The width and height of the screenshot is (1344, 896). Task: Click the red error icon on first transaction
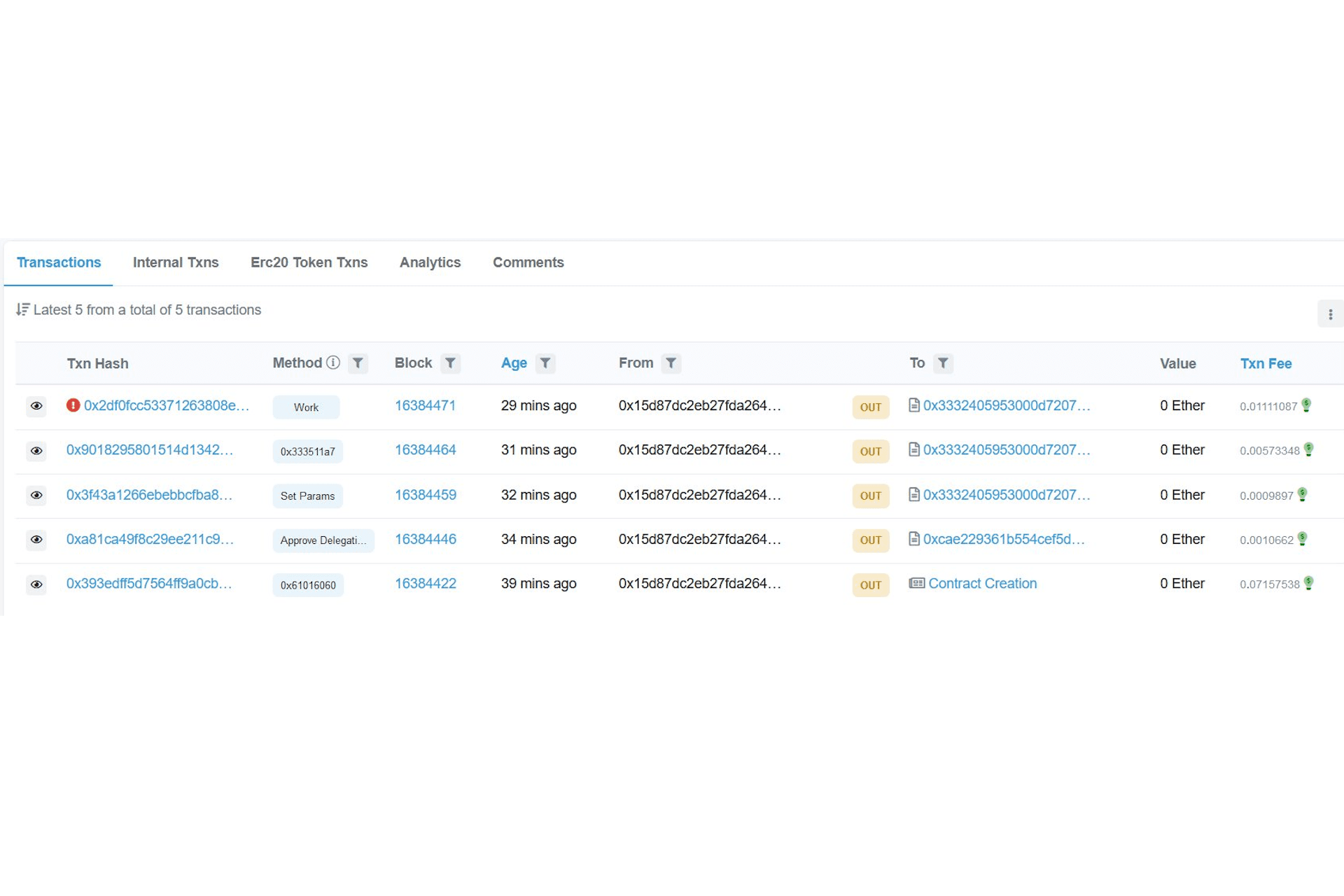tap(73, 405)
